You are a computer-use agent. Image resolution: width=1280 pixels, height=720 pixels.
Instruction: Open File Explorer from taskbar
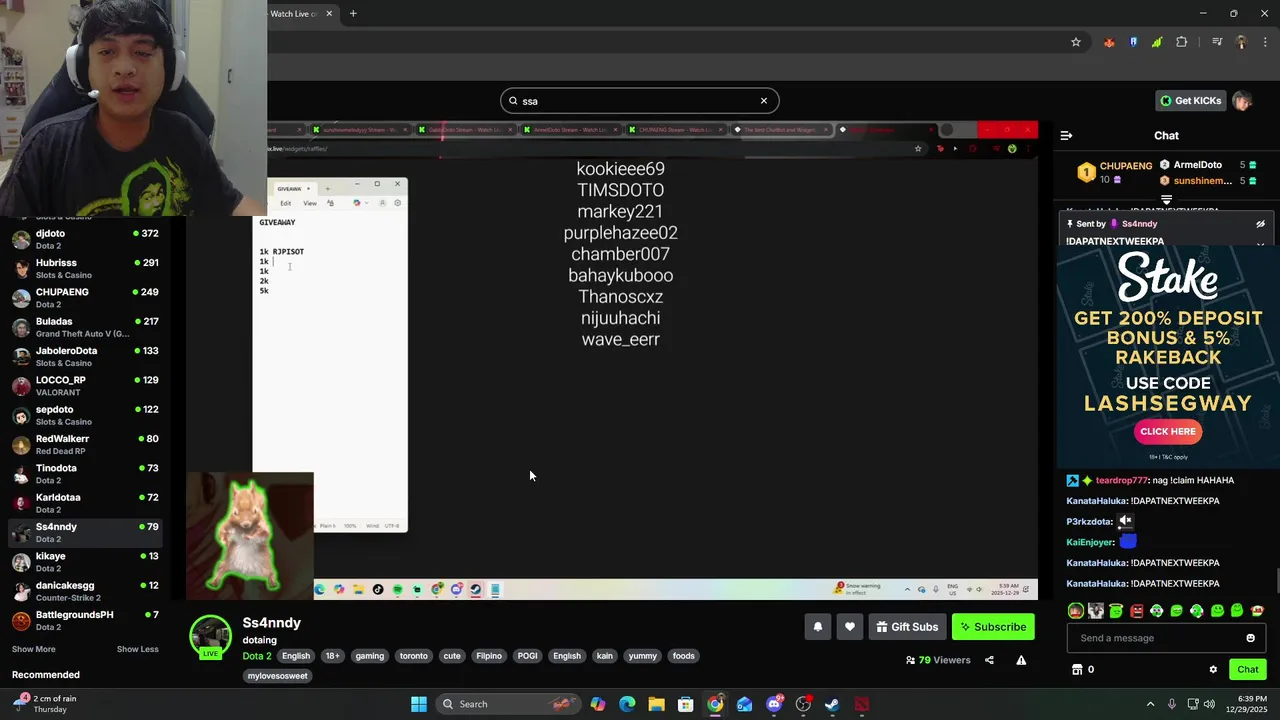(656, 704)
